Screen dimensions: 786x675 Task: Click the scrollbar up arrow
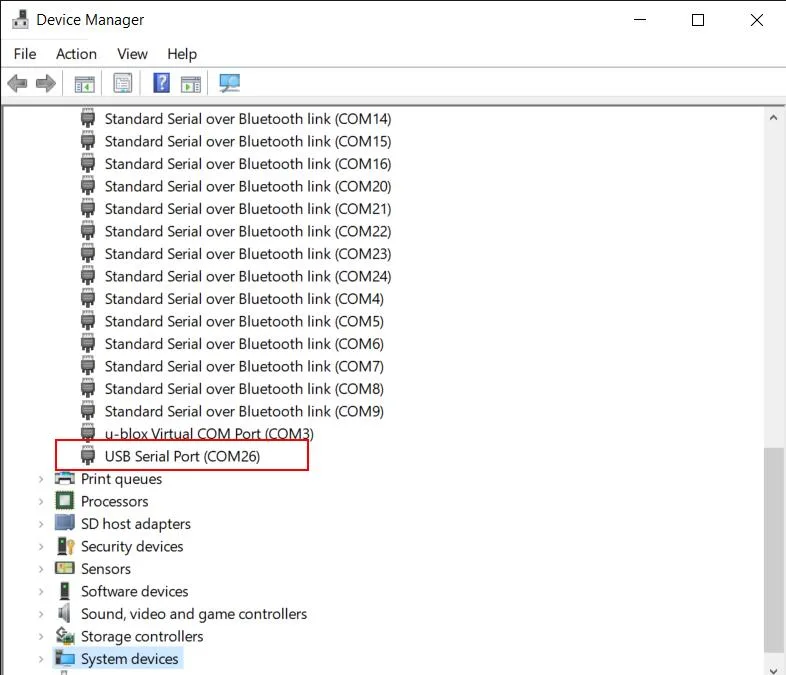point(773,118)
